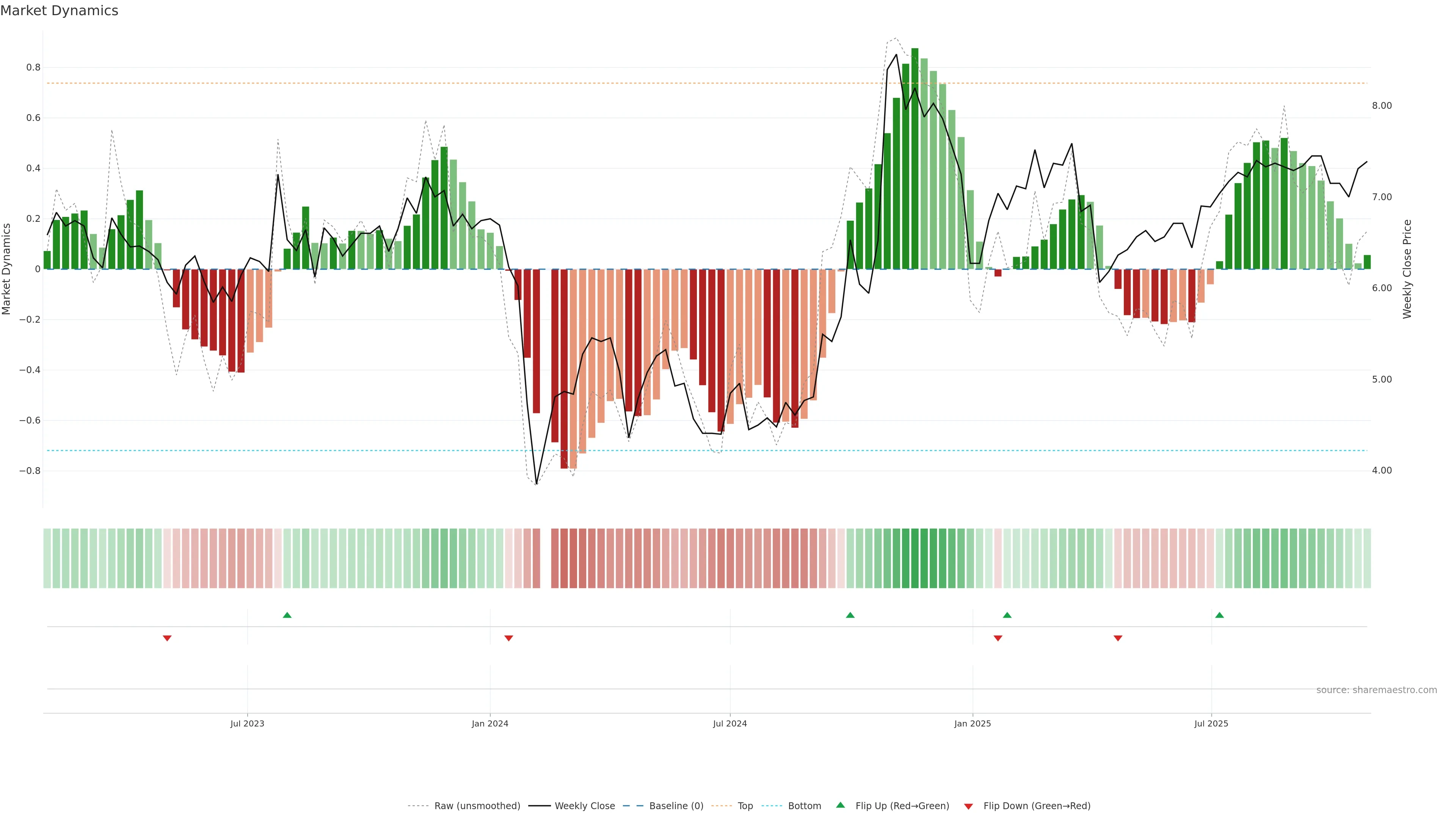Hide the Baseline (0) series in the legend
1456x819 pixels.
tap(676, 806)
